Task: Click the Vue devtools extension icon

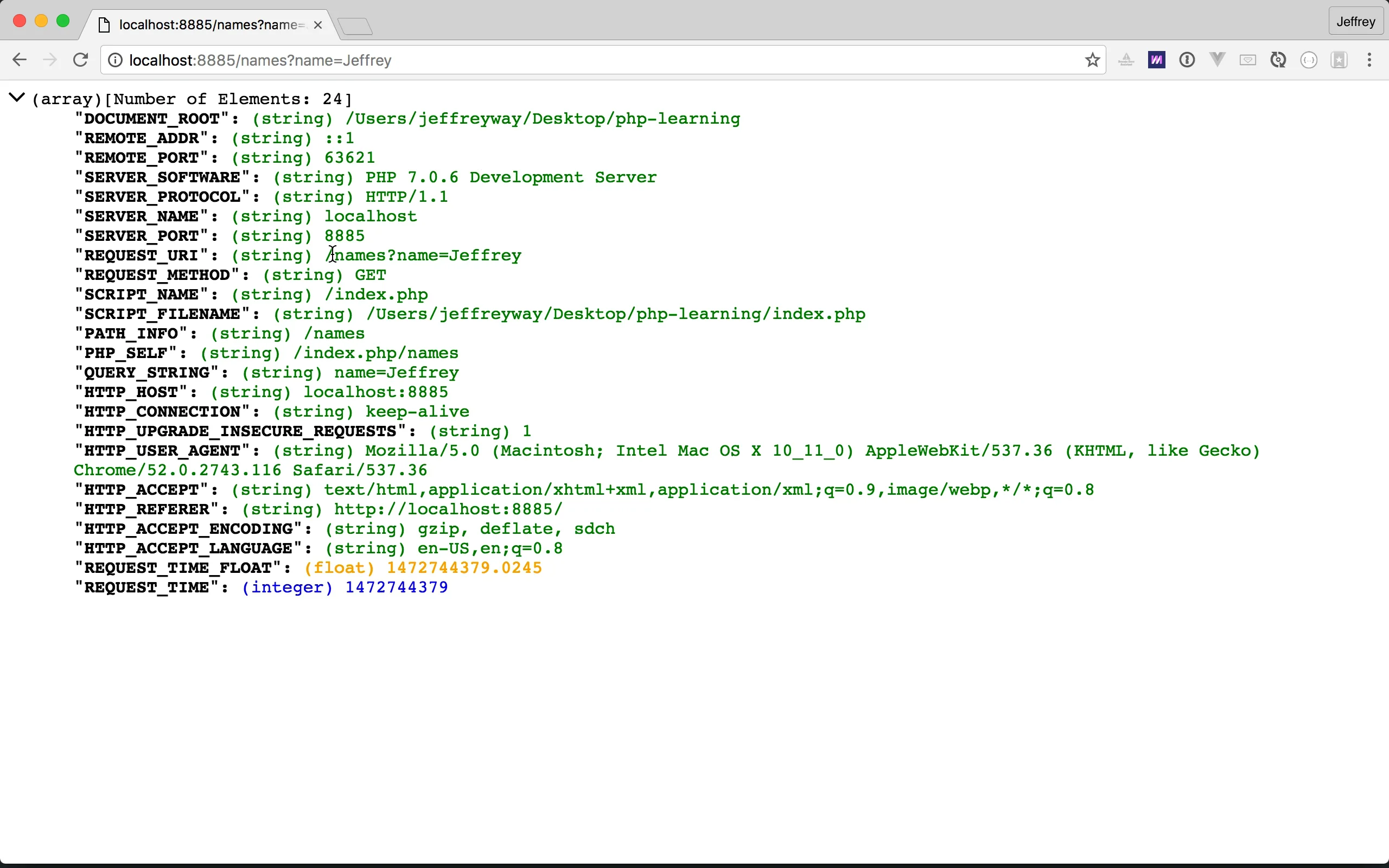Action: tap(1218, 60)
